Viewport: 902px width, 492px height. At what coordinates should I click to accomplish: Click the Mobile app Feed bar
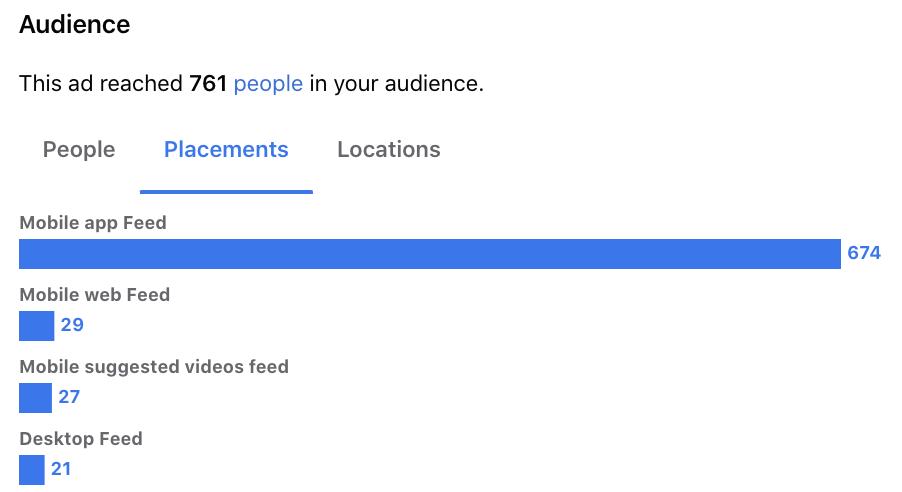pos(430,254)
